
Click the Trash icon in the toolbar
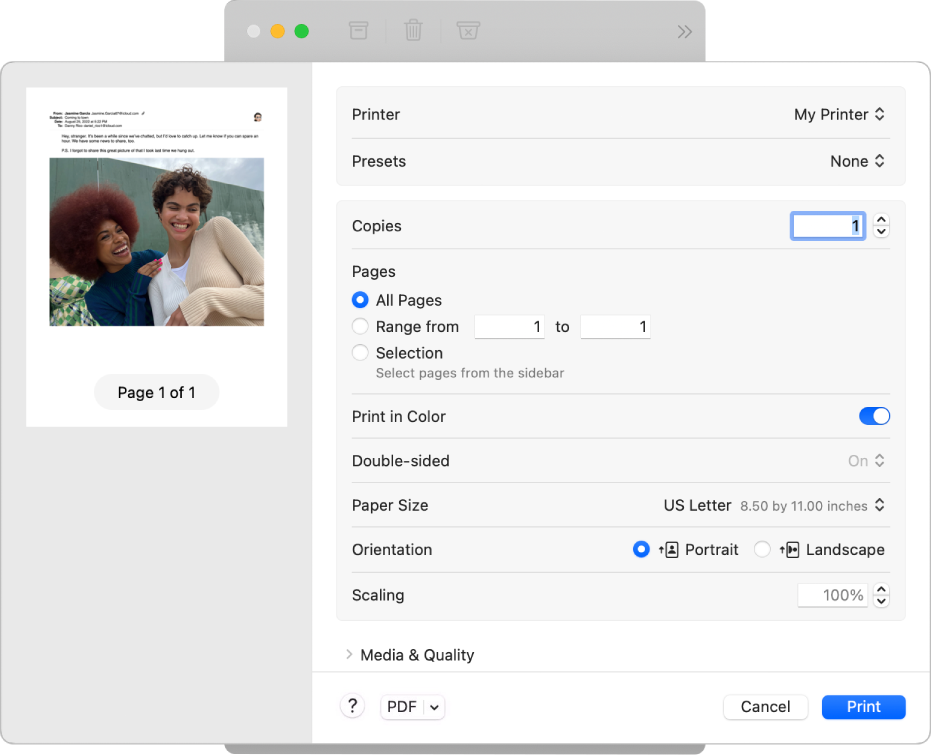click(413, 31)
